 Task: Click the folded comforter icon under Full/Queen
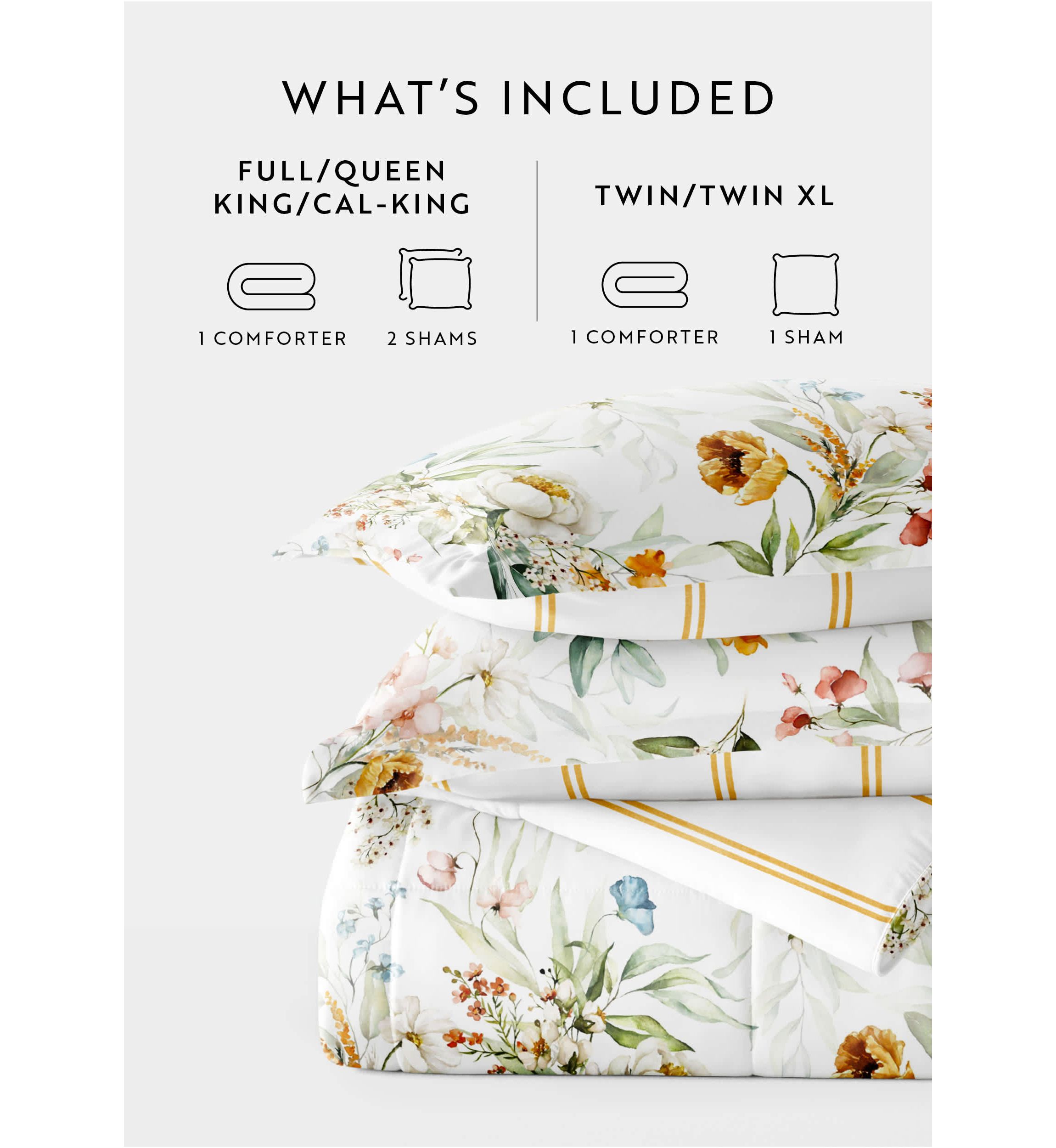pos(271,286)
